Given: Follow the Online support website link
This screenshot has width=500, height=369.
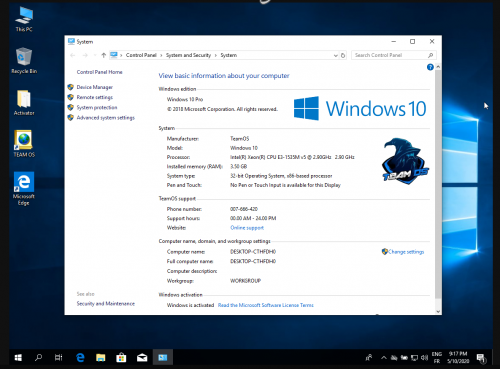Looking at the screenshot, I should click(247, 228).
